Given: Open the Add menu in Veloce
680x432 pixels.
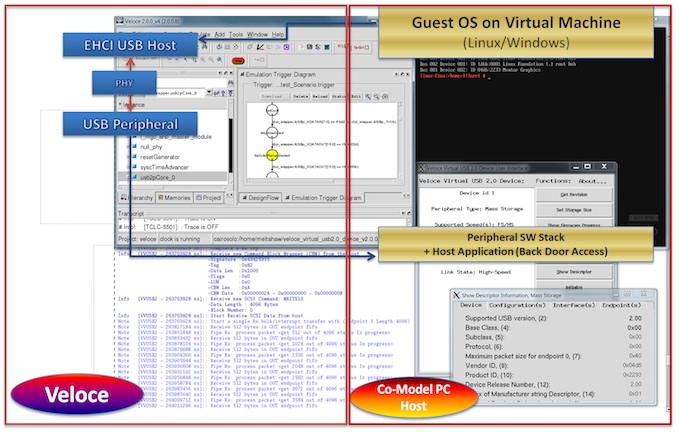Looking at the screenshot, I should tap(220, 34).
